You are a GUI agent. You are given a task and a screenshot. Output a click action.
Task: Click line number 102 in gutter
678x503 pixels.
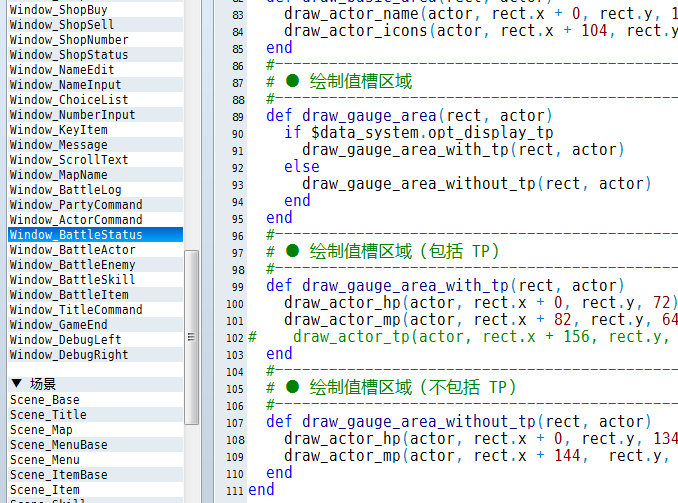click(235, 338)
